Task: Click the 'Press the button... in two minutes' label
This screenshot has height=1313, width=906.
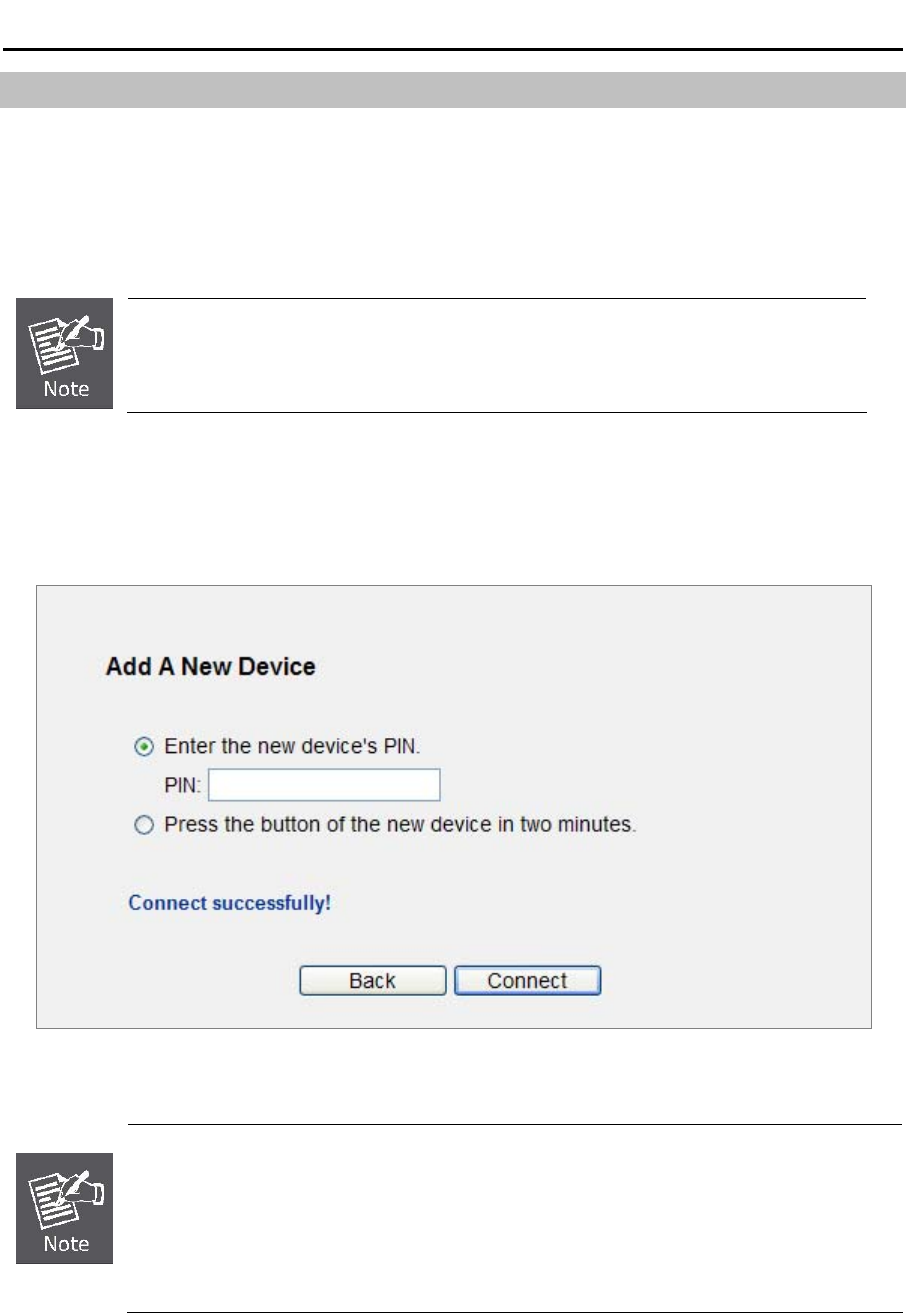Action: [400, 826]
